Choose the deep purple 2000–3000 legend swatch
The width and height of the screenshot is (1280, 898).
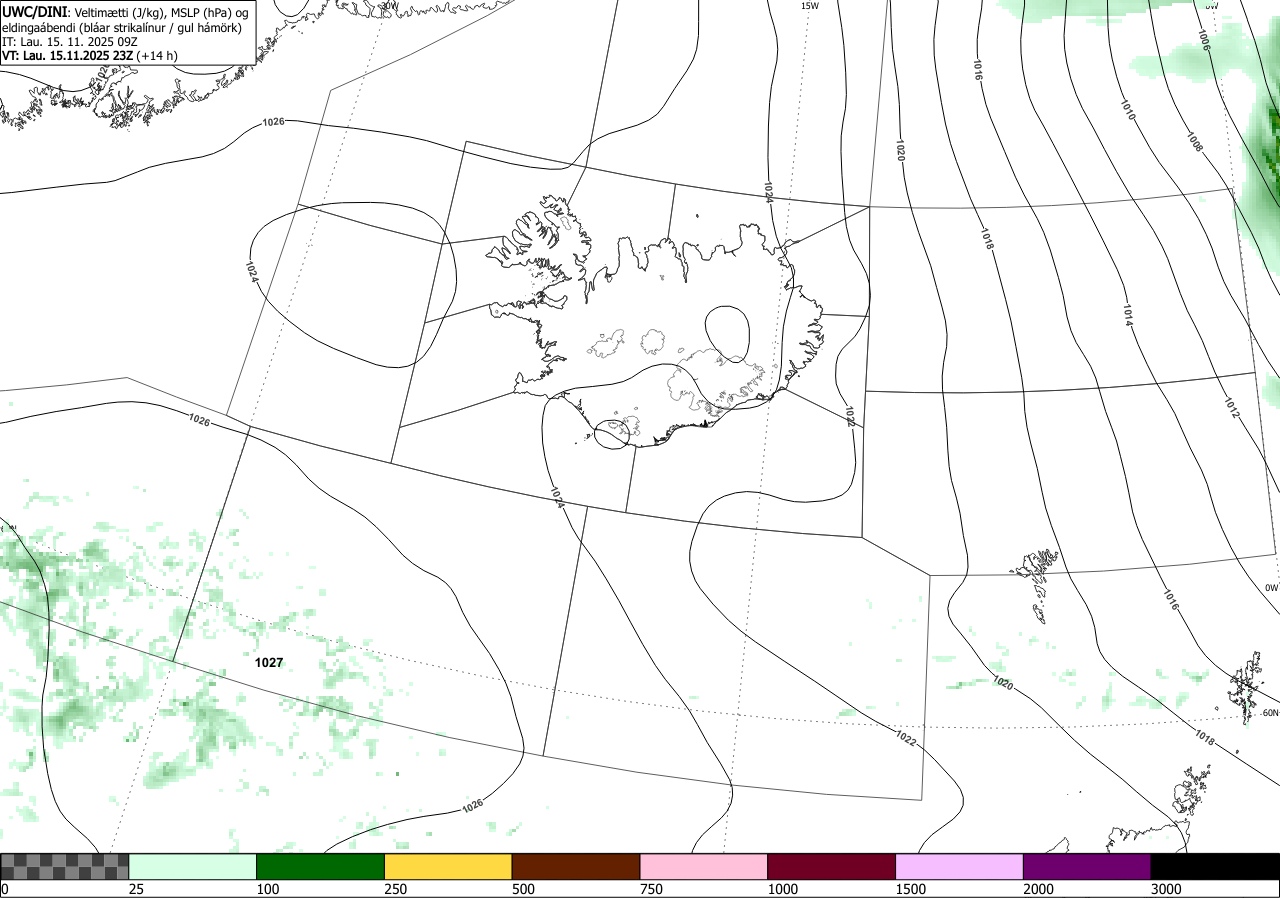pyautogui.click(x=1087, y=866)
